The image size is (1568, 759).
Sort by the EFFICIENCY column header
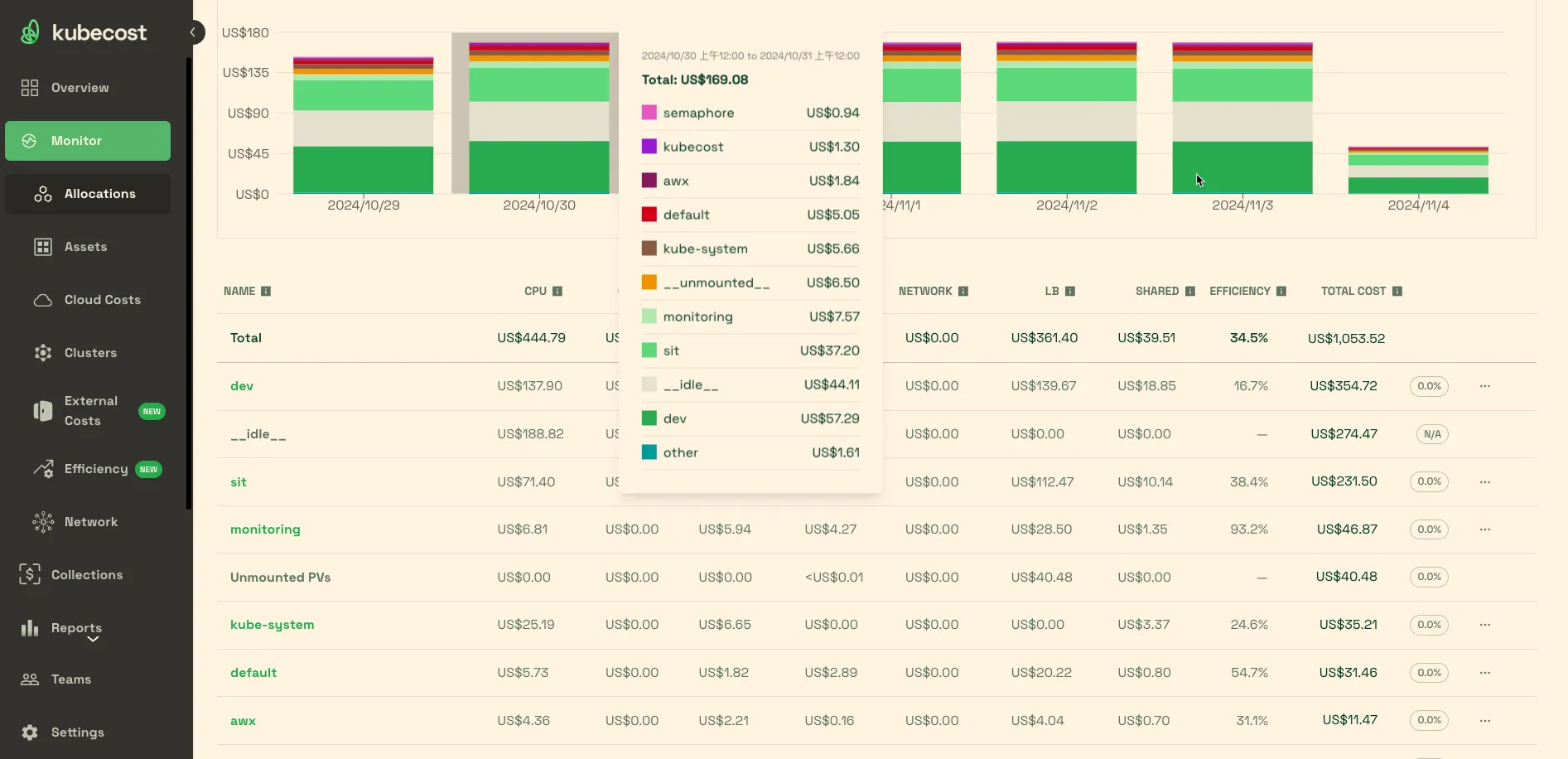(1240, 292)
